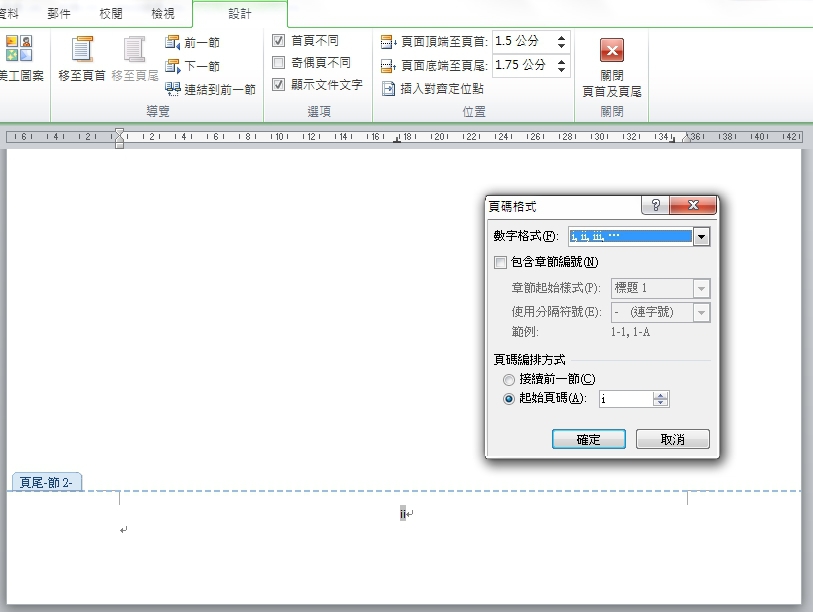Confirm with the 確定 button
This screenshot has width=813, height=612.
[x=588, y=439]
